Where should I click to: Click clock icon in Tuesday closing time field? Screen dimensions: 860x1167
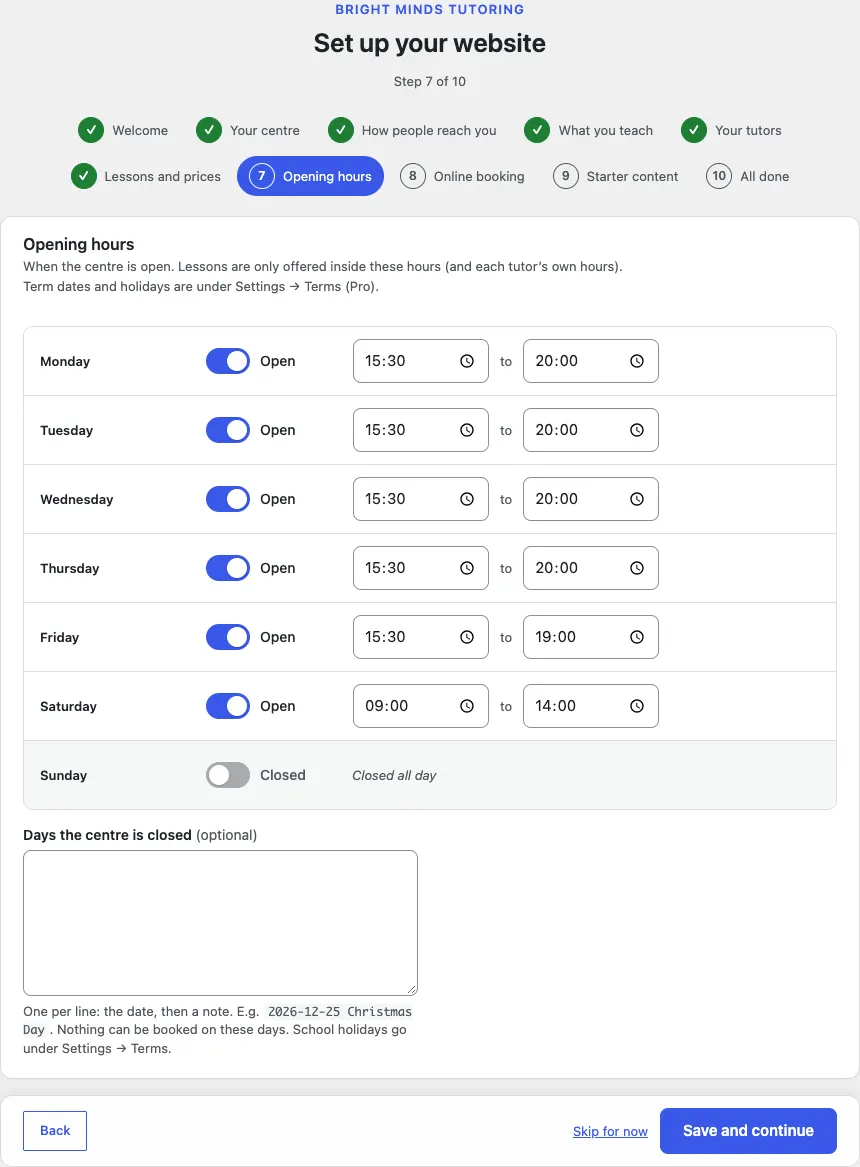point(637,430)
